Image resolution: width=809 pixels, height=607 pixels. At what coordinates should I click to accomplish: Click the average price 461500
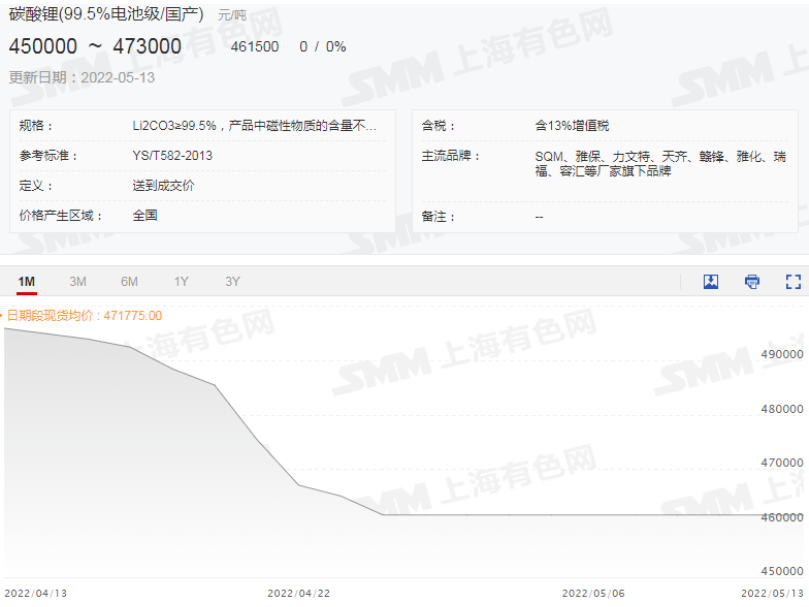point(256,46)
